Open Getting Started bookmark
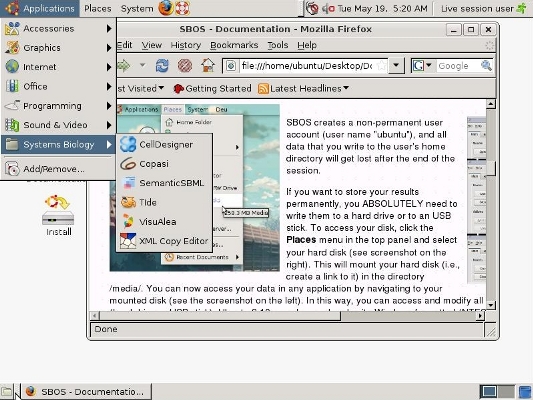The height and width of the screenshot is (400, 533). [x=212, y=89]
